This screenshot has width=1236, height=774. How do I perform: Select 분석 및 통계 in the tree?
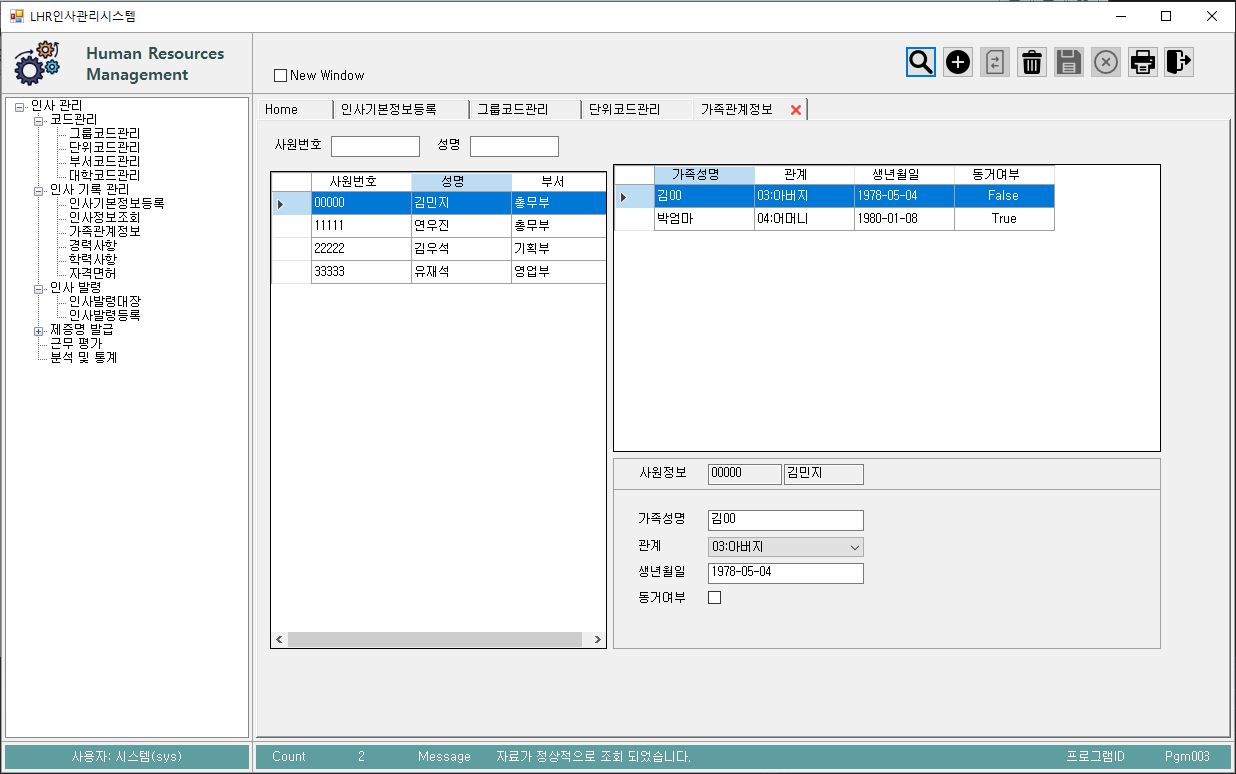[x=84, y=358]
